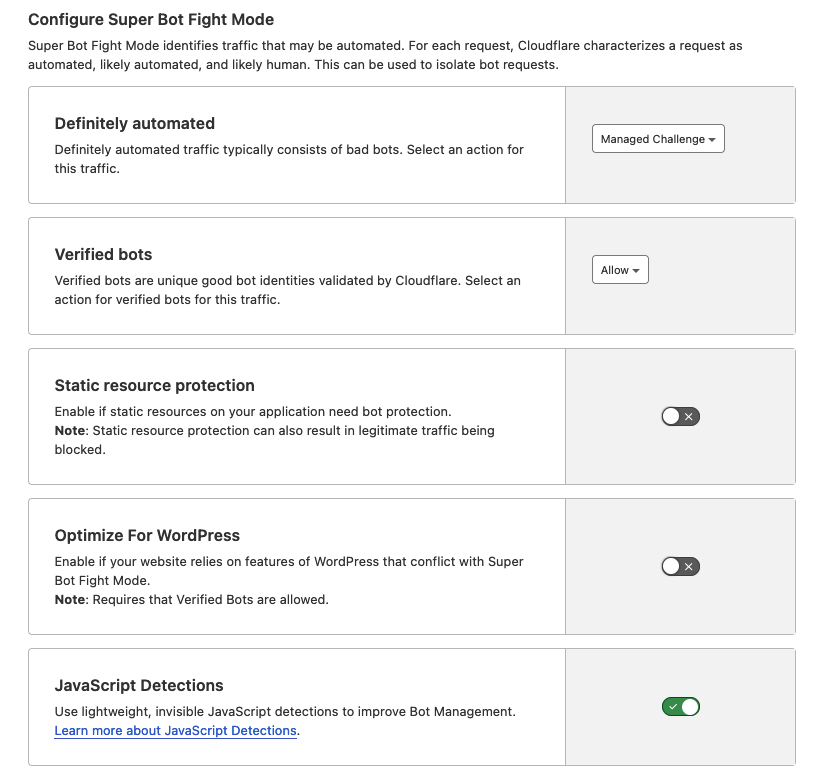Open the Allow dropdown for Verified bots
The height and width of the screenshot is (775, 826).
[620, 270]
